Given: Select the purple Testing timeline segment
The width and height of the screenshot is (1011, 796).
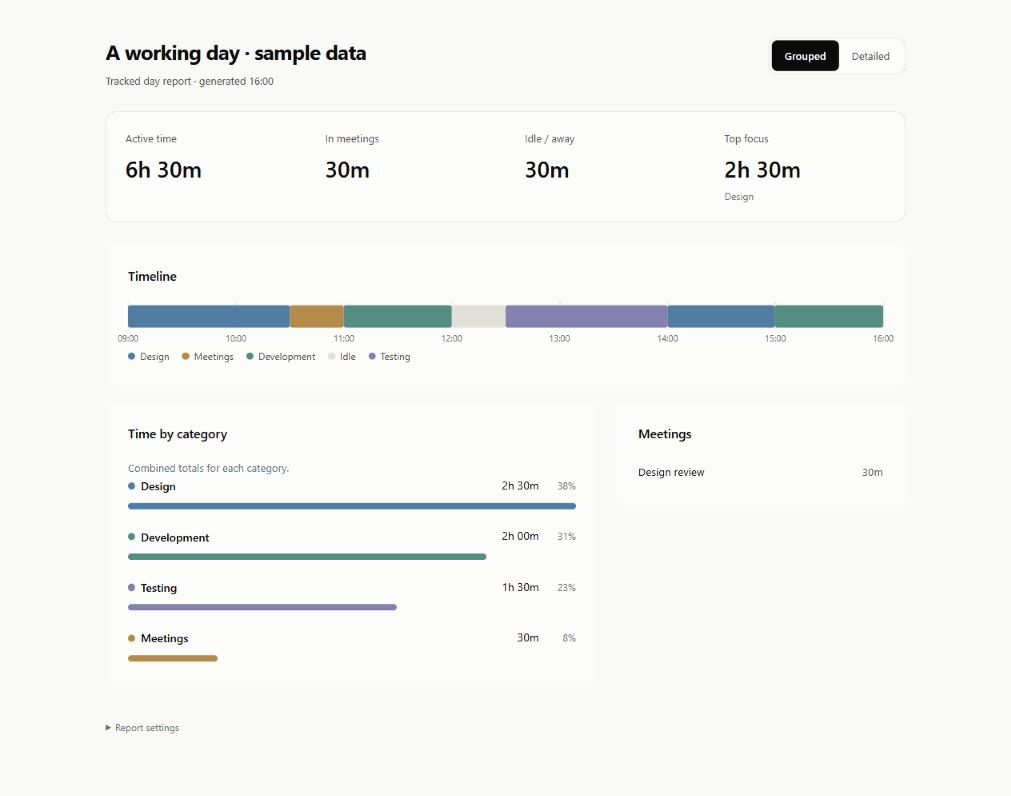Looking at the screenshot, I should tap(586, 316).
